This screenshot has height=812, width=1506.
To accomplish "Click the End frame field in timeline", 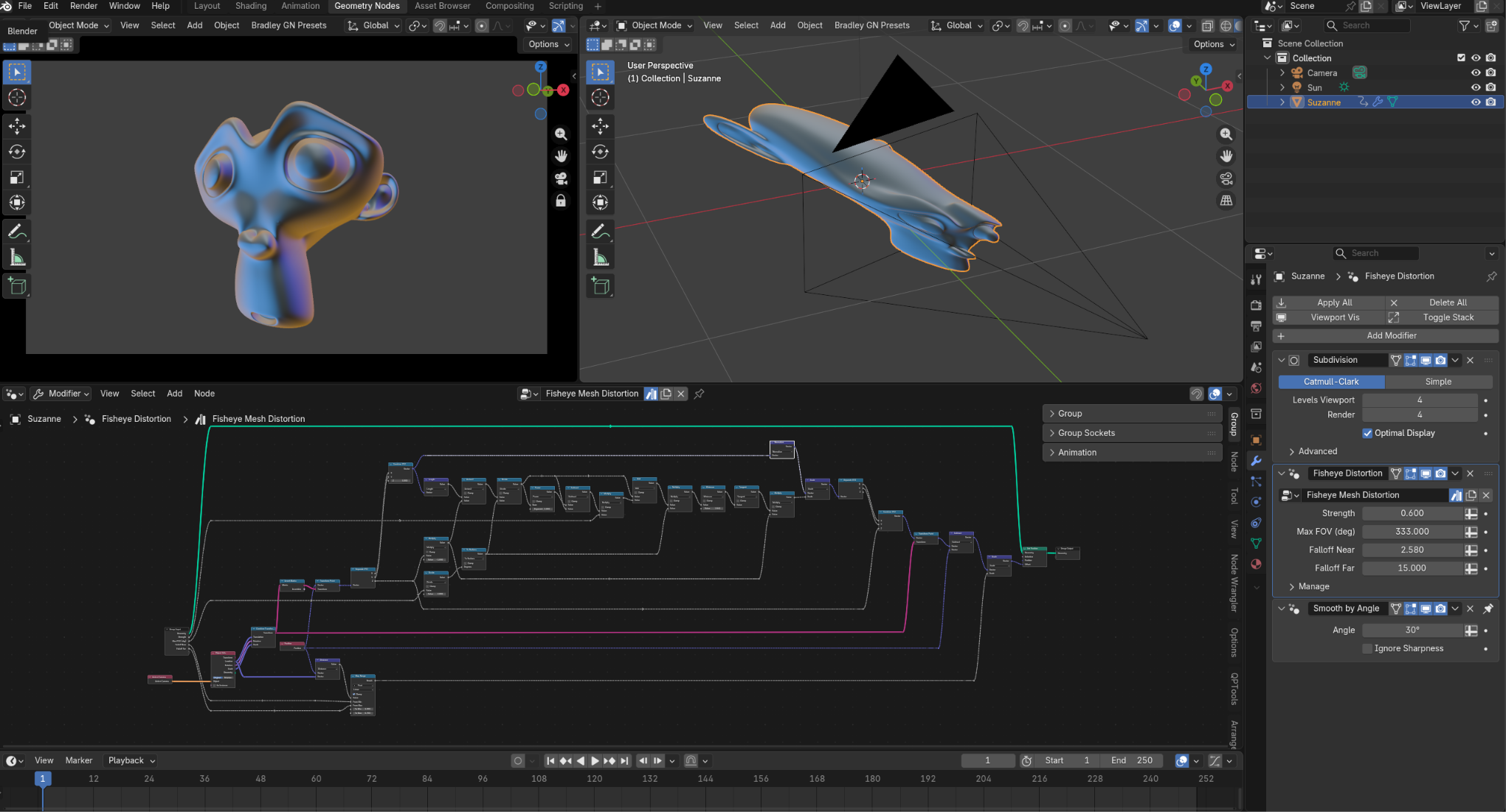I will [1131, 760].
